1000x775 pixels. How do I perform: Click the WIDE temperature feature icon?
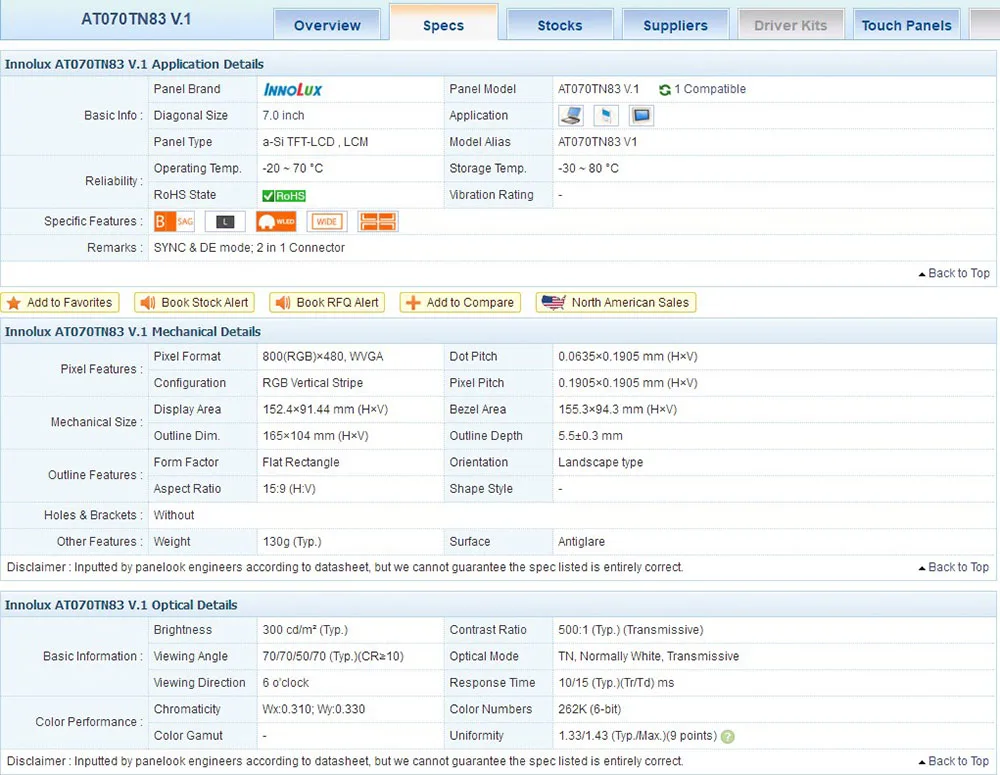(x=327, y=221)
